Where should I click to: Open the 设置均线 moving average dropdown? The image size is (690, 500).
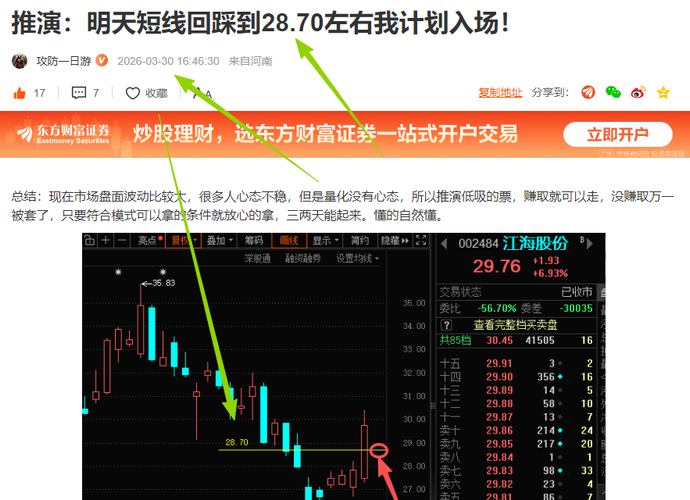pyautogui.click(x=357, y=258)
